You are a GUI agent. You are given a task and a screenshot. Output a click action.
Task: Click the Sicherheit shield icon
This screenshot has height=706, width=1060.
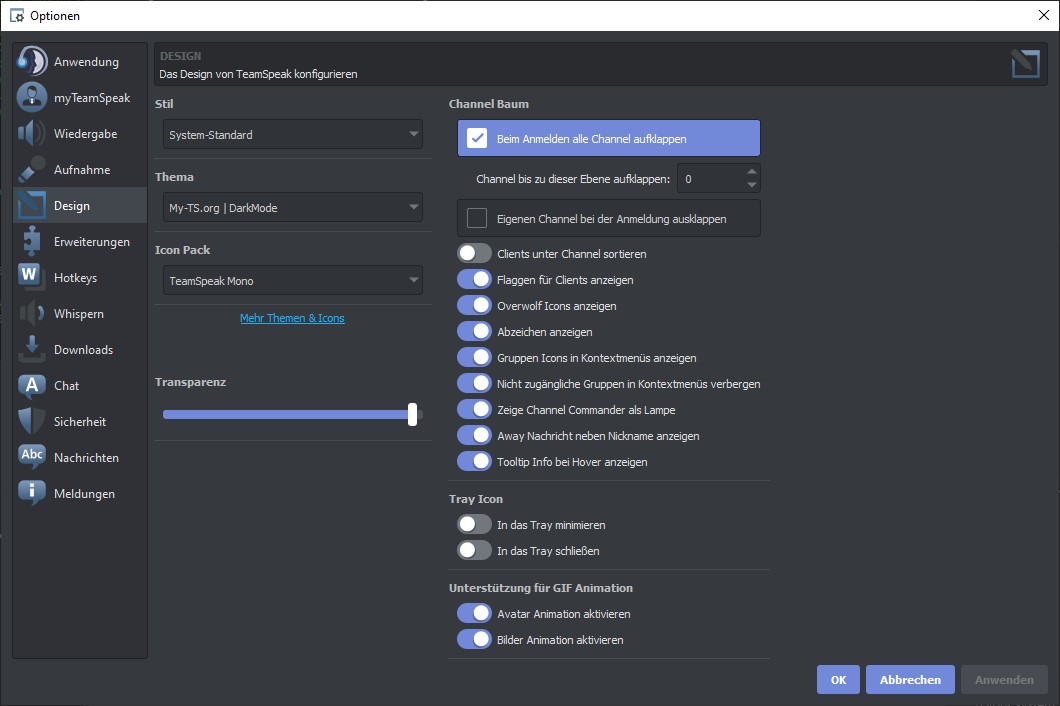tap(32, 421)
